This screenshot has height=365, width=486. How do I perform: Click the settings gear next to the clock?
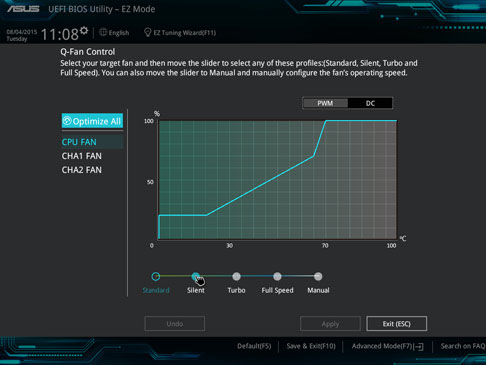coord(84,30)
